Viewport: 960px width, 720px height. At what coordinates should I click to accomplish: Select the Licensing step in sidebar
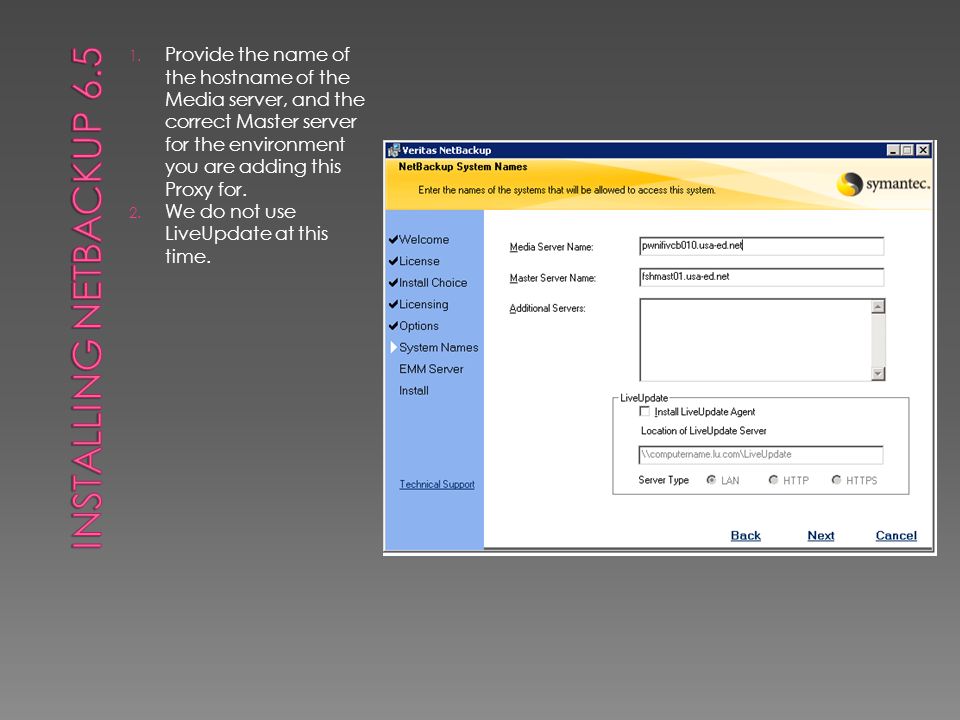click(423, 304)
